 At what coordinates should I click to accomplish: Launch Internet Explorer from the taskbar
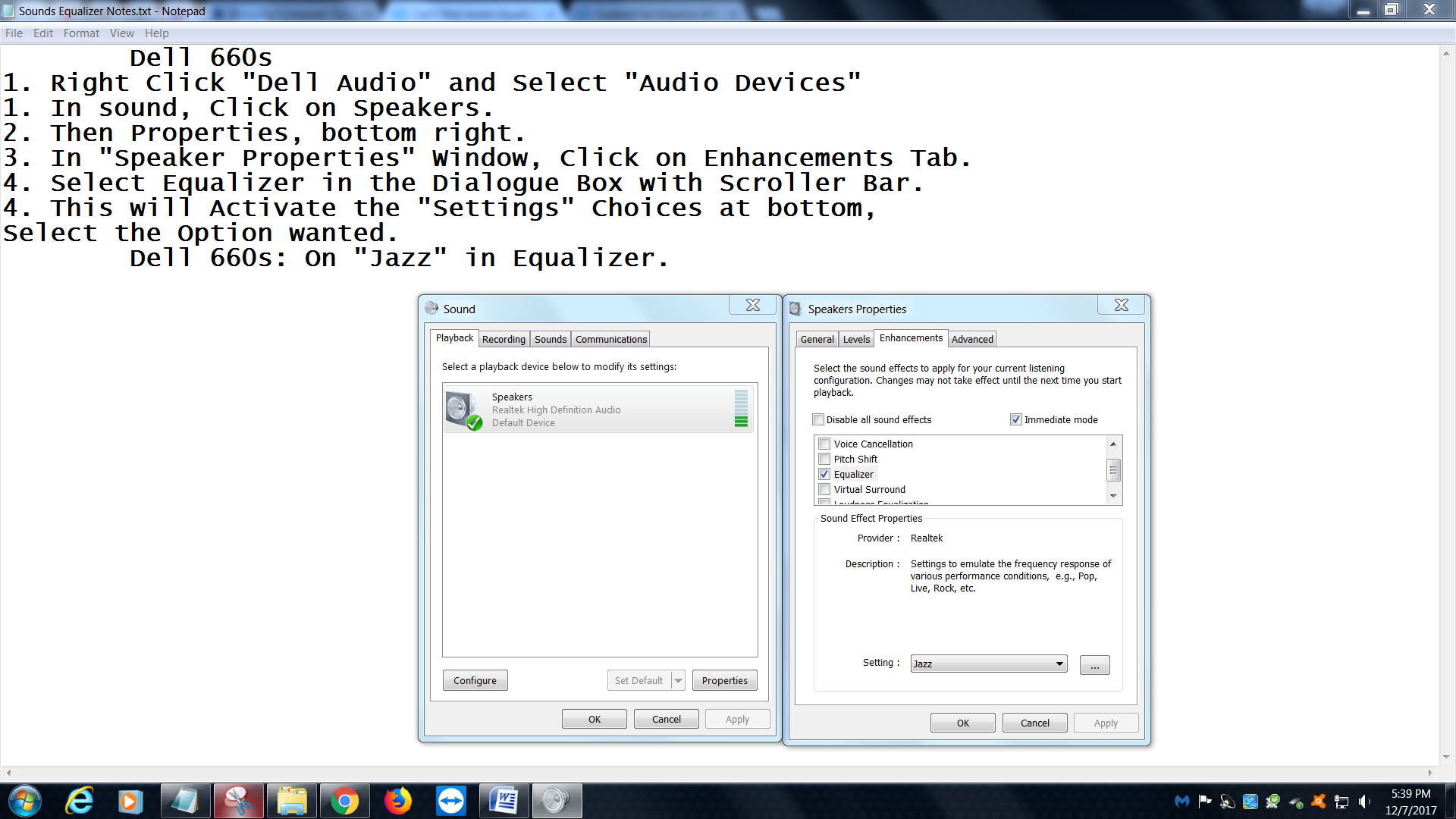pyautogui.click(x=80, y=801)
